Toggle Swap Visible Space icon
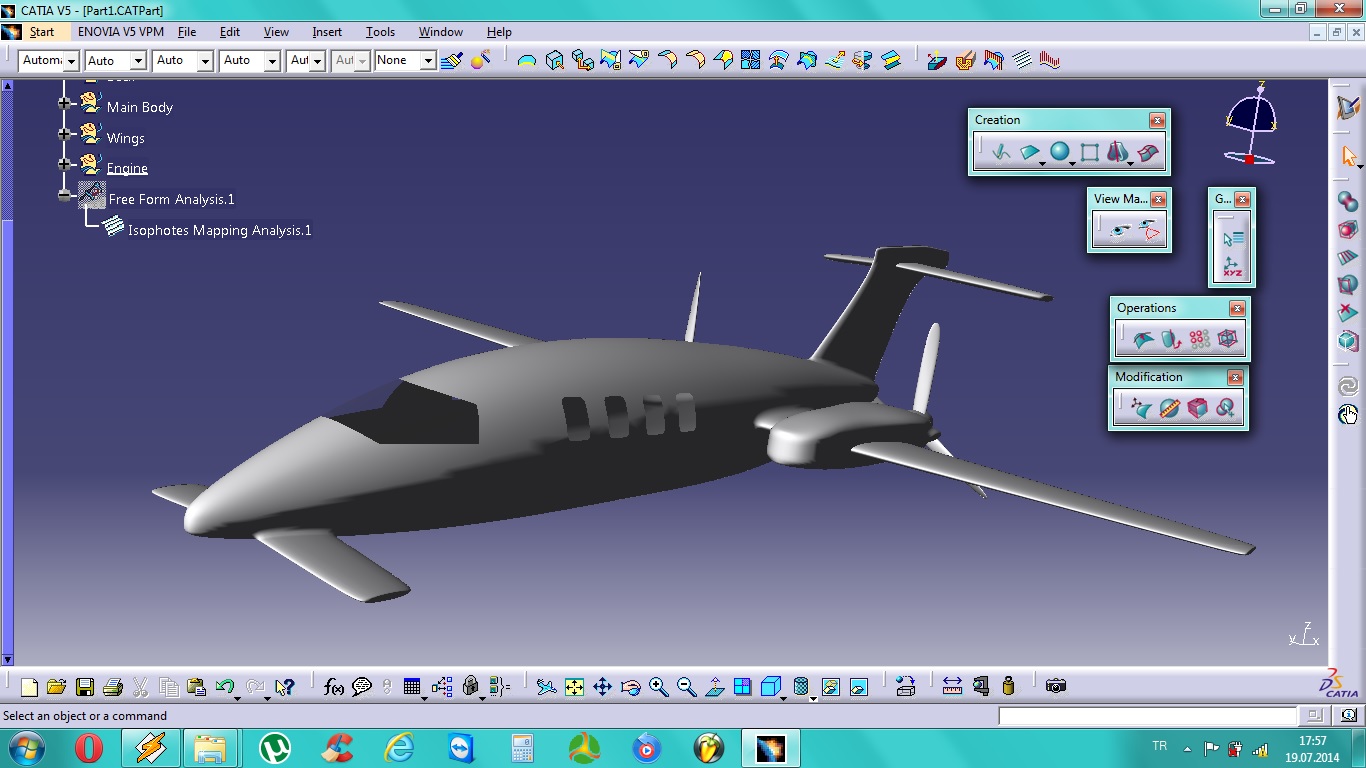 pos(858,687)
